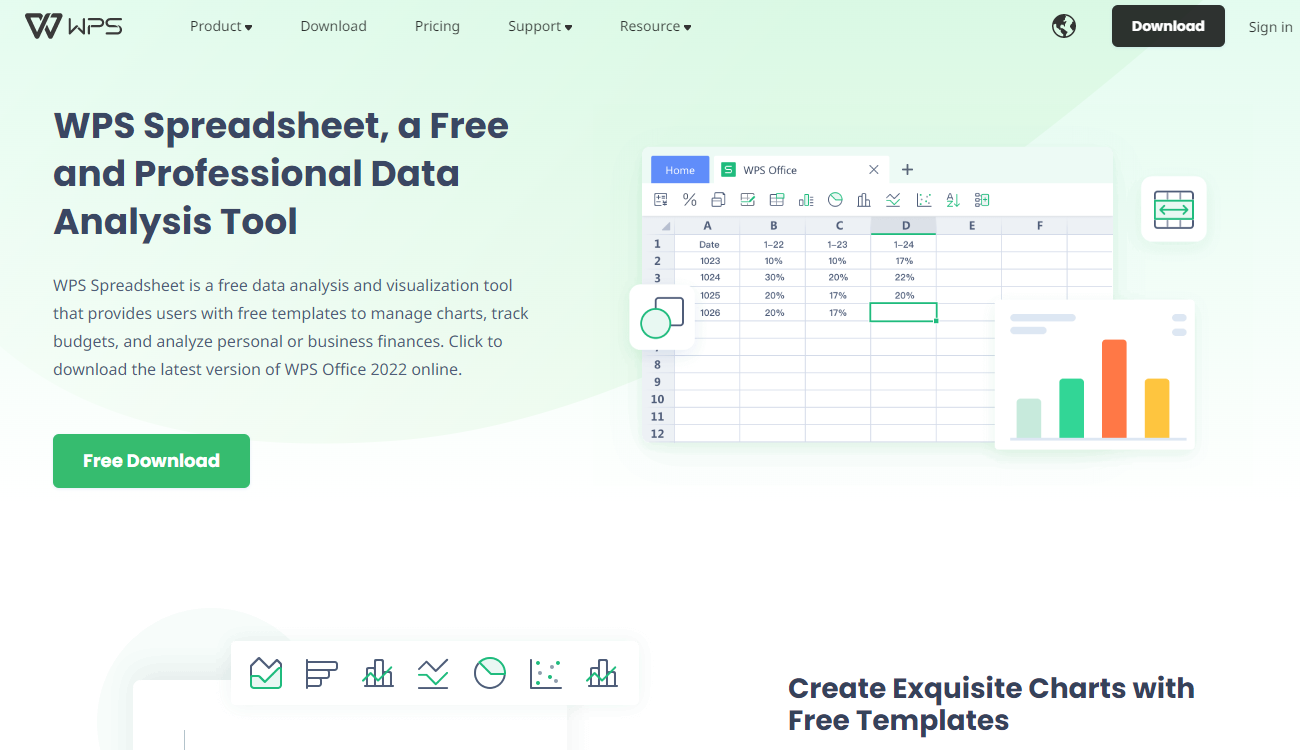Close the WPS Office tab with the X
Screen dimensions: 1300x750
pyautogui.click(x=874, y=170)
